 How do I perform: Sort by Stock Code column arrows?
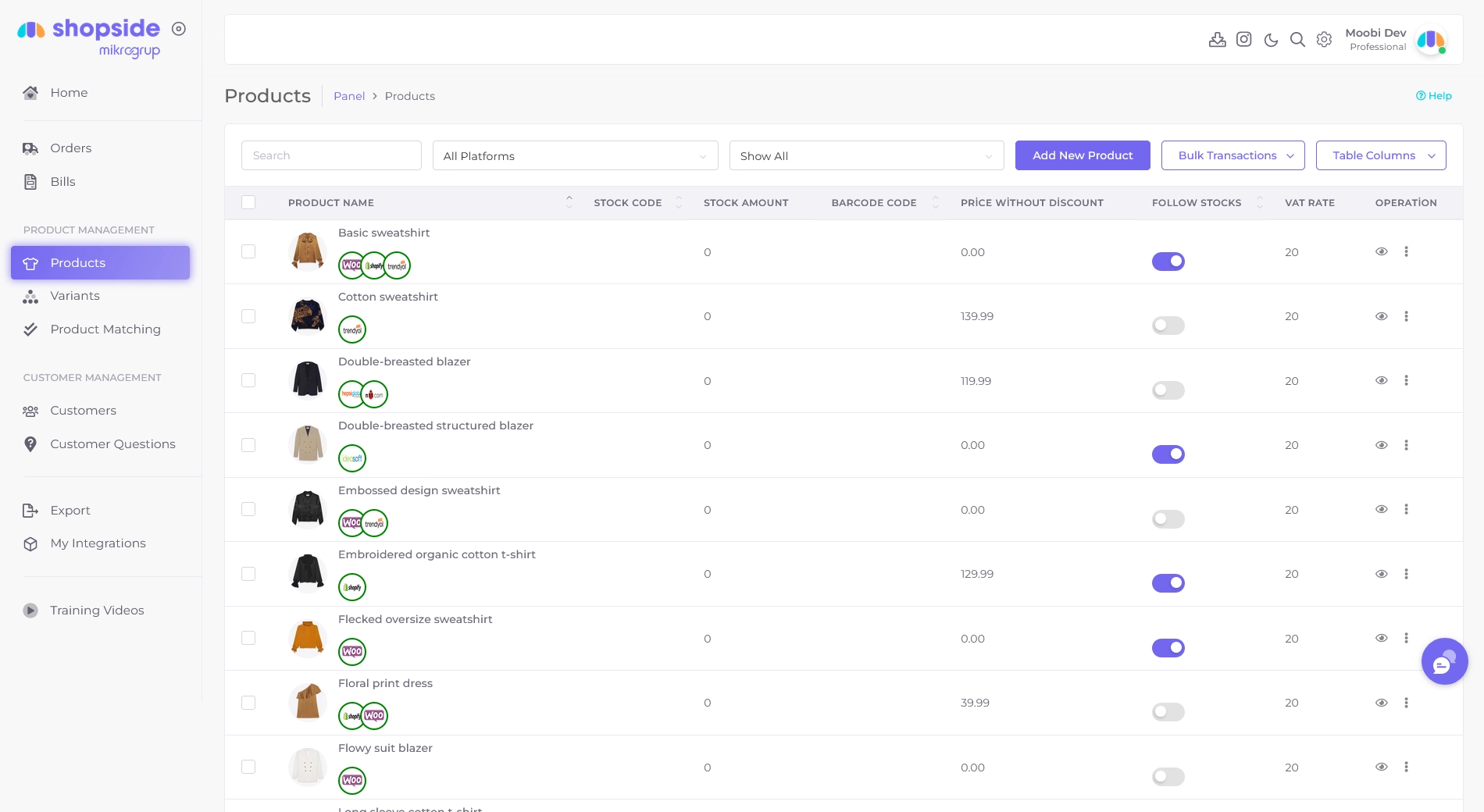[679, 202]
